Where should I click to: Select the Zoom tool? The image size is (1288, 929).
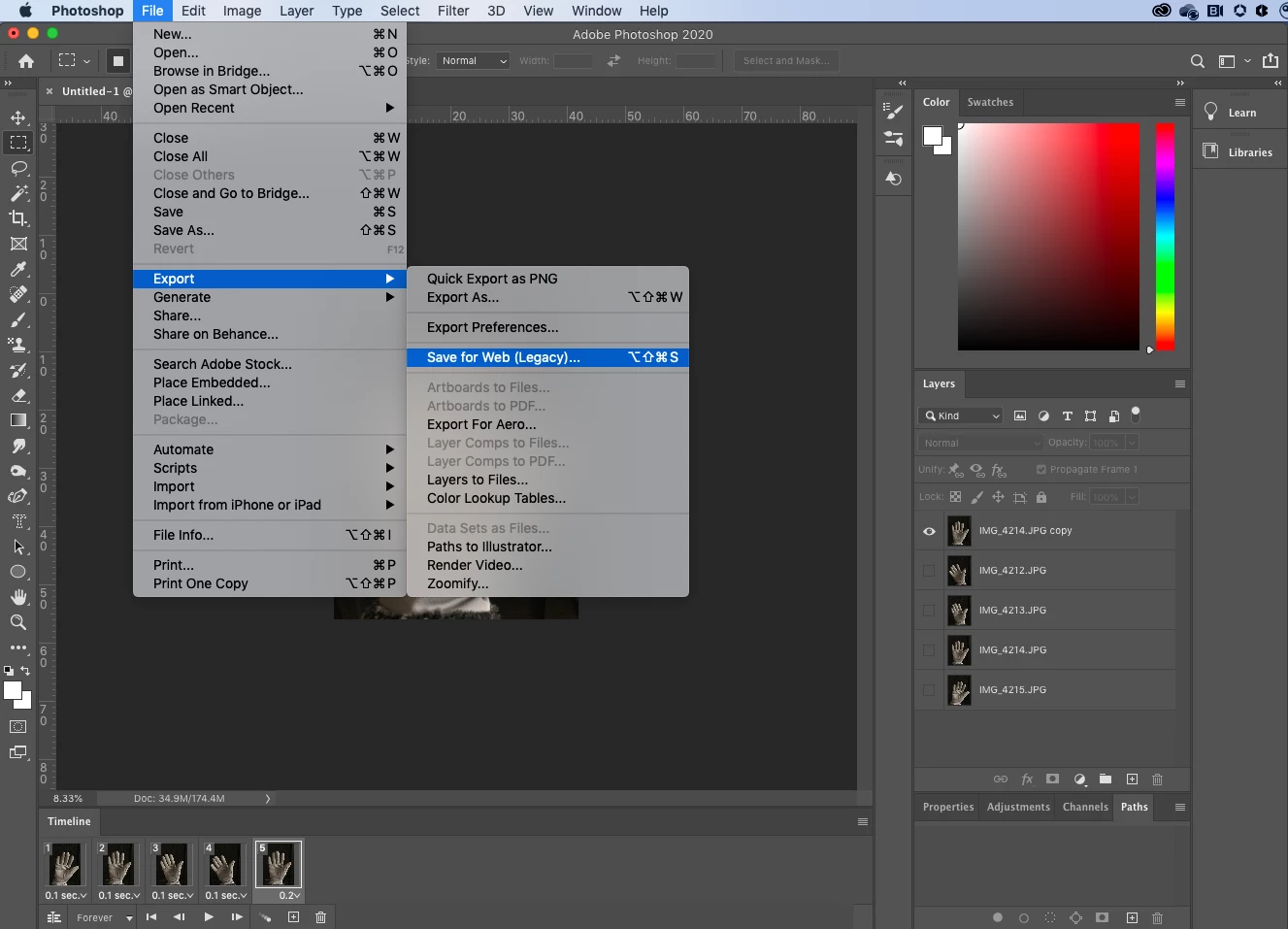[18, 622]
